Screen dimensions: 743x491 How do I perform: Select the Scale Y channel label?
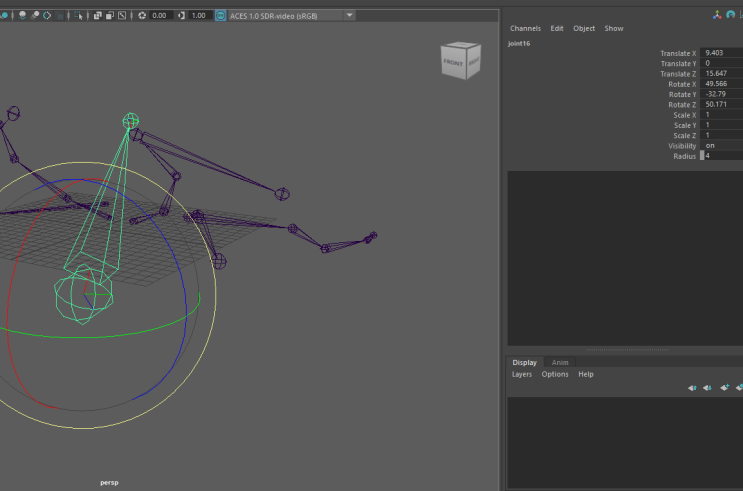click(685, 126)
